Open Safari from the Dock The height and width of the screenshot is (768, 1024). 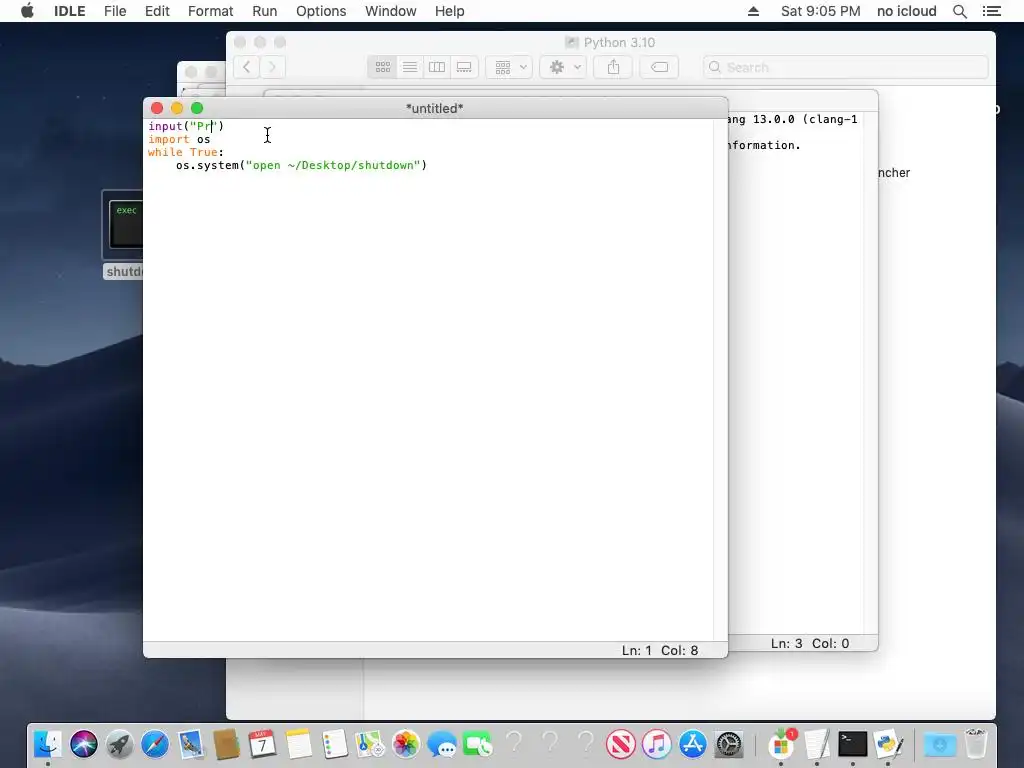(155, 744)
